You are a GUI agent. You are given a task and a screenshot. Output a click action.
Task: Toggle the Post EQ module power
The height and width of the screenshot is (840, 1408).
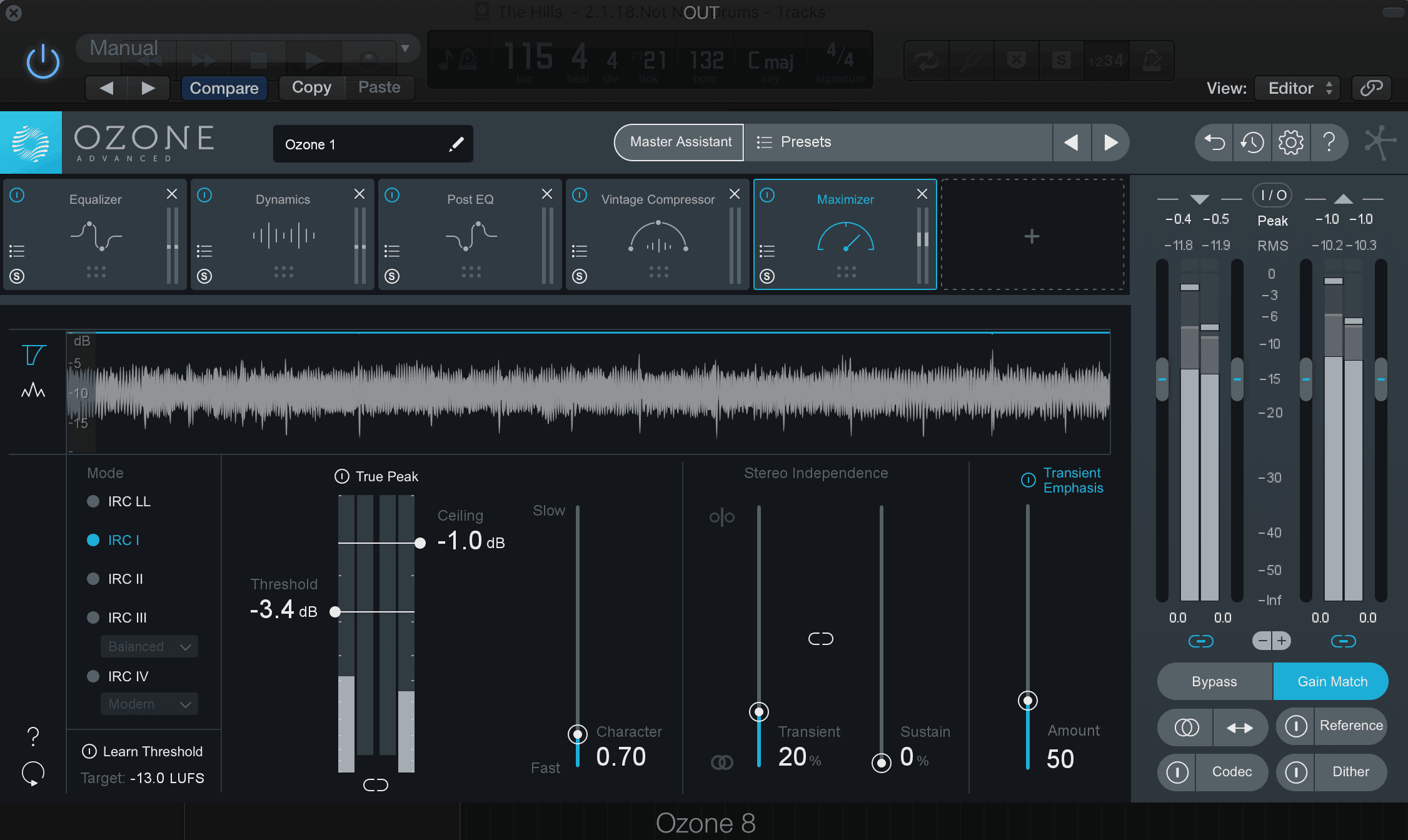[392, 196]
